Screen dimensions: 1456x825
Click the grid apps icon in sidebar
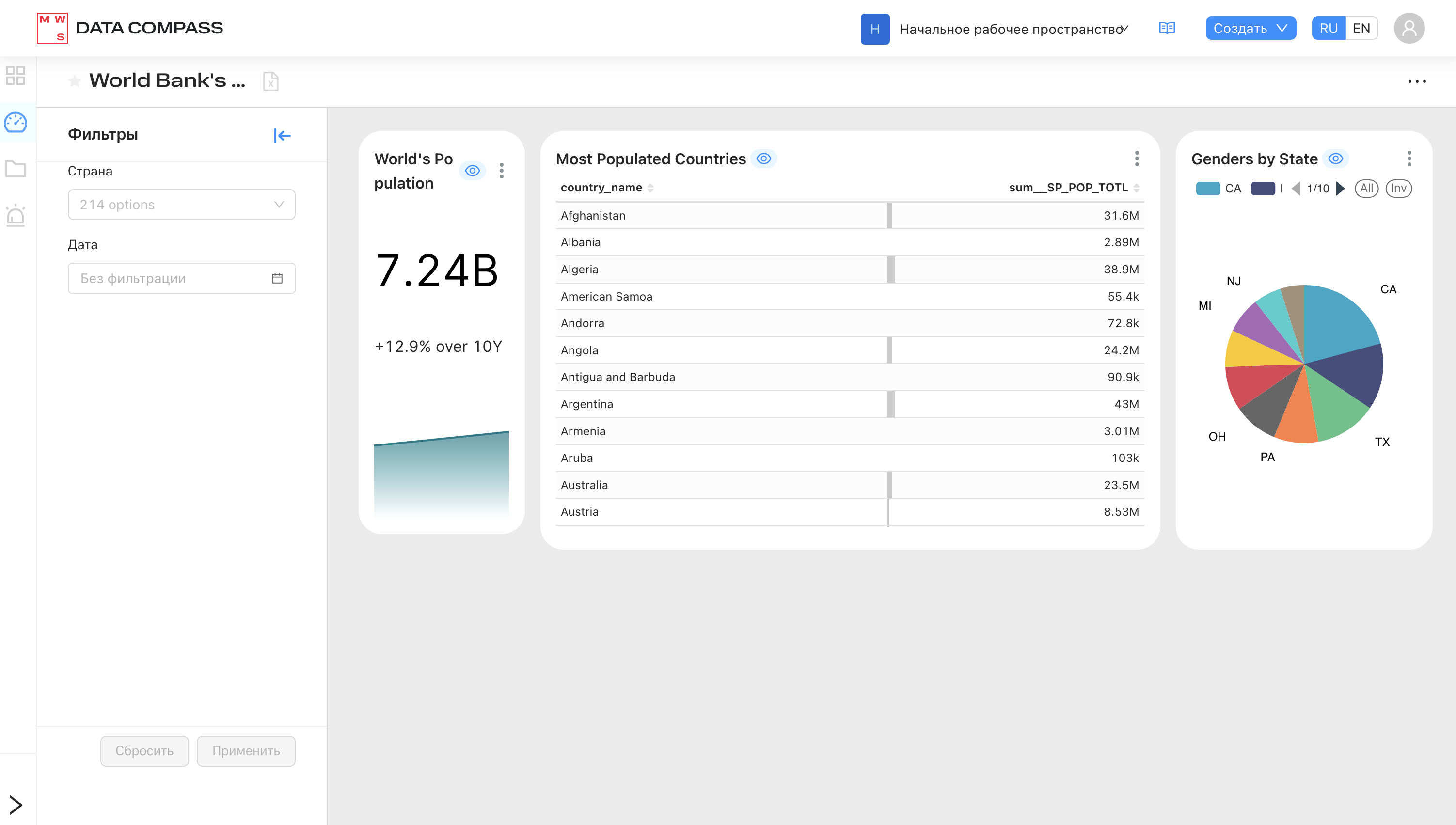point(16,75)
